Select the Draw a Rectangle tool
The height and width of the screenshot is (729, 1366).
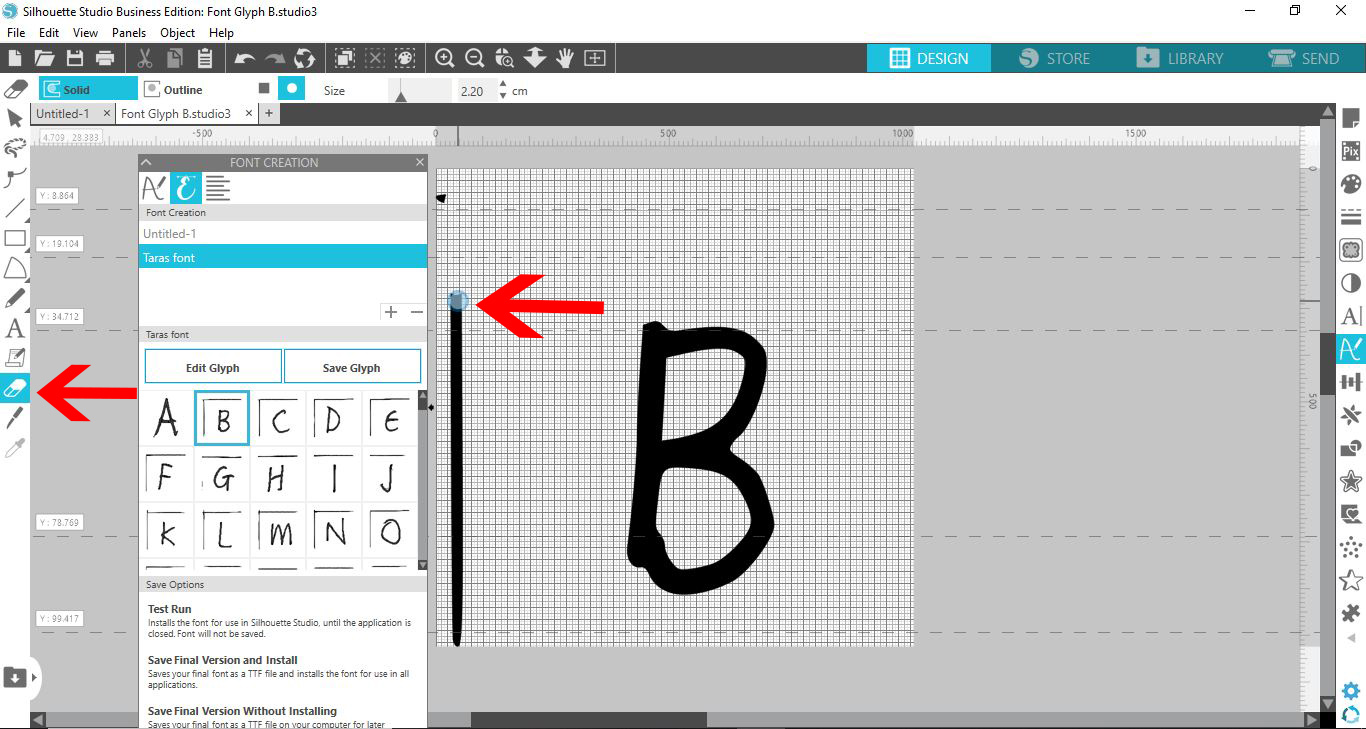point(15,238)
